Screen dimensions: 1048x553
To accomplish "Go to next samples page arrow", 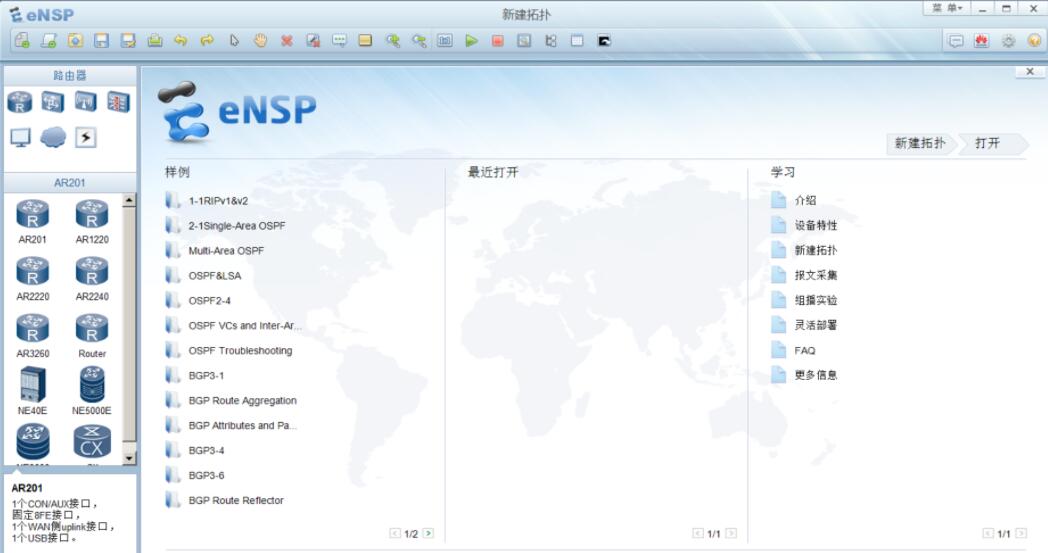I will 428,533.
